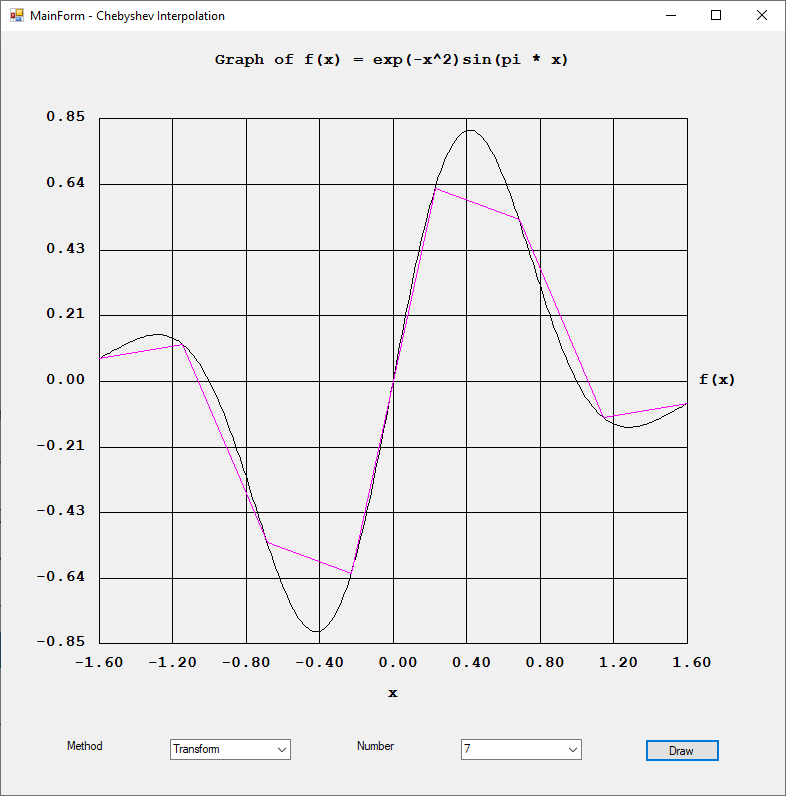Maximize the MainForm window
The width and height of the screenshot is (786, 796).
pyautogui.click(x=716, y=15)
